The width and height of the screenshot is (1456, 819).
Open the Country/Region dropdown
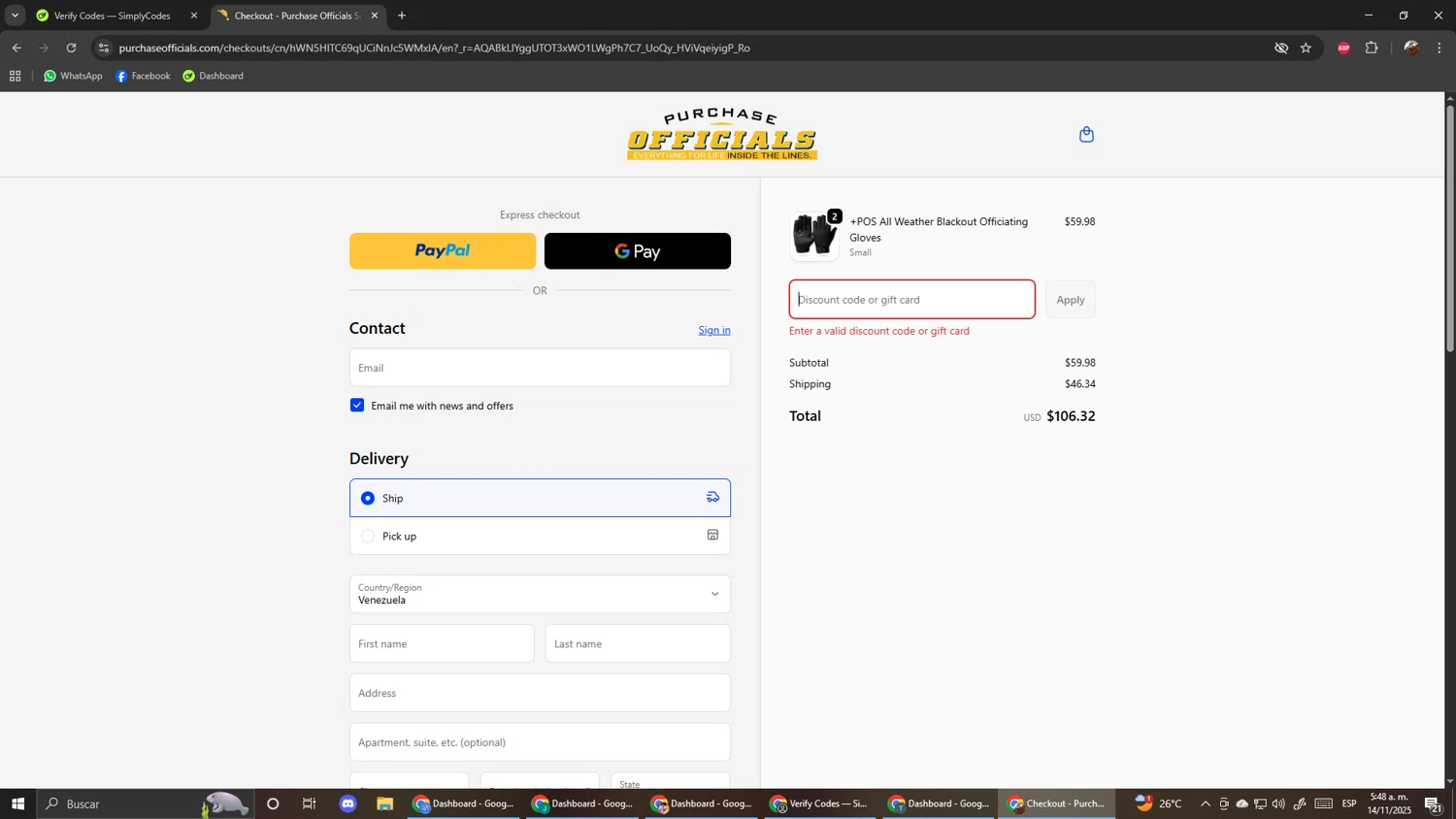tap(540, 594)
